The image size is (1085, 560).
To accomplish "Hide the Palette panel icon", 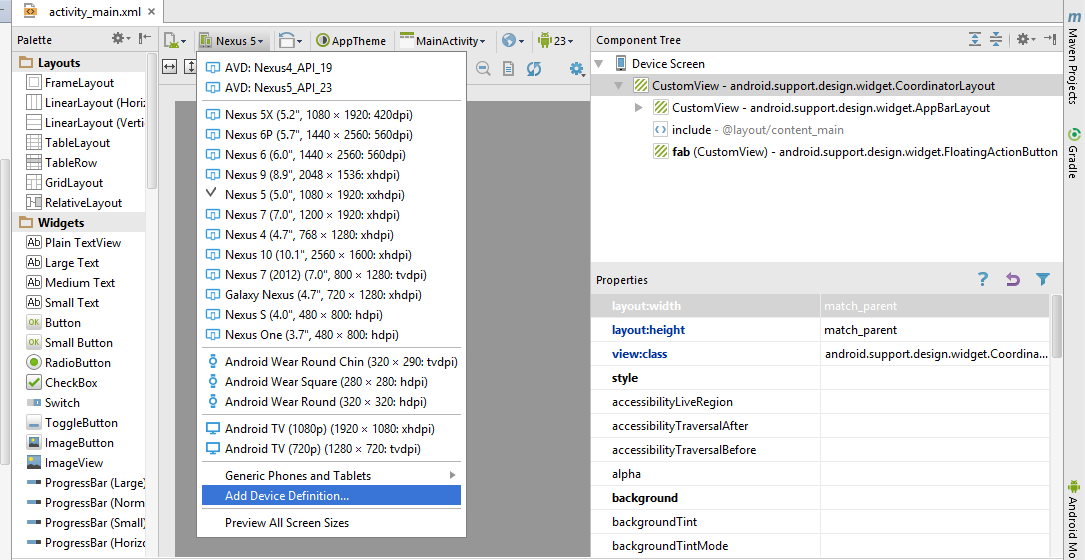I will point(144,39).
